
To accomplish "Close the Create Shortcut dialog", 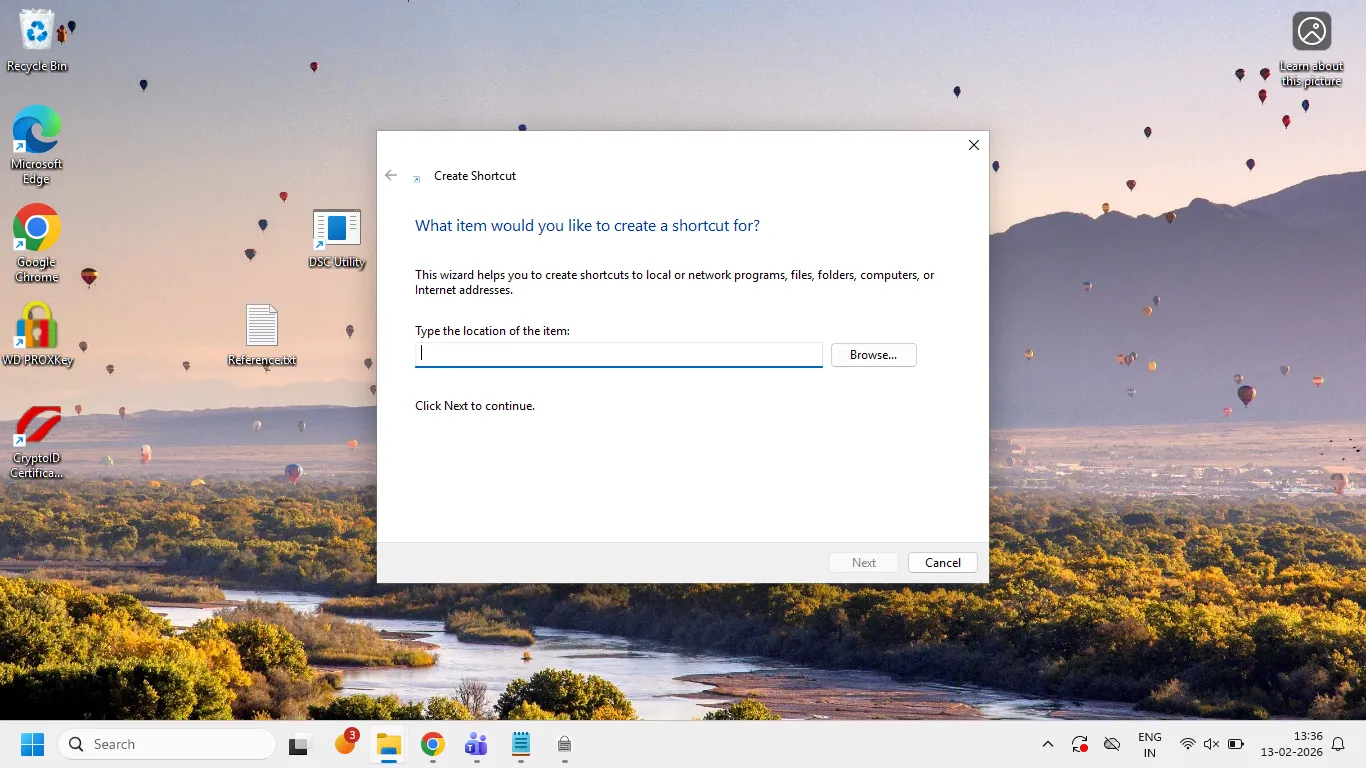I will 974,145.
